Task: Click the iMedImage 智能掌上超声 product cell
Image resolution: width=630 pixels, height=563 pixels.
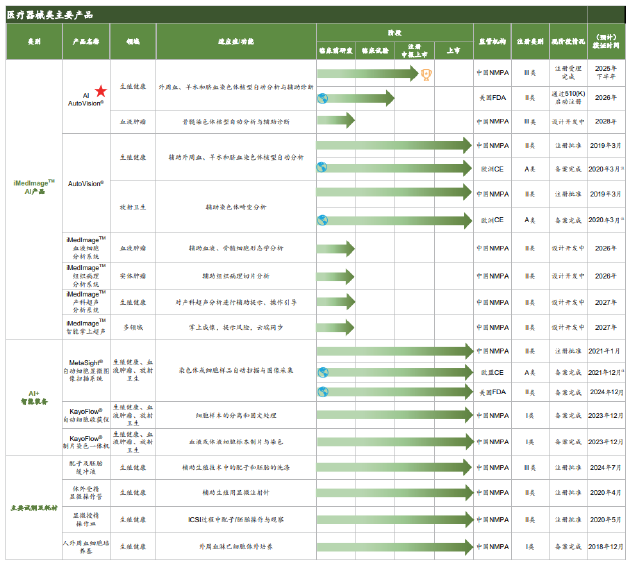Action: tap(86, 327)
